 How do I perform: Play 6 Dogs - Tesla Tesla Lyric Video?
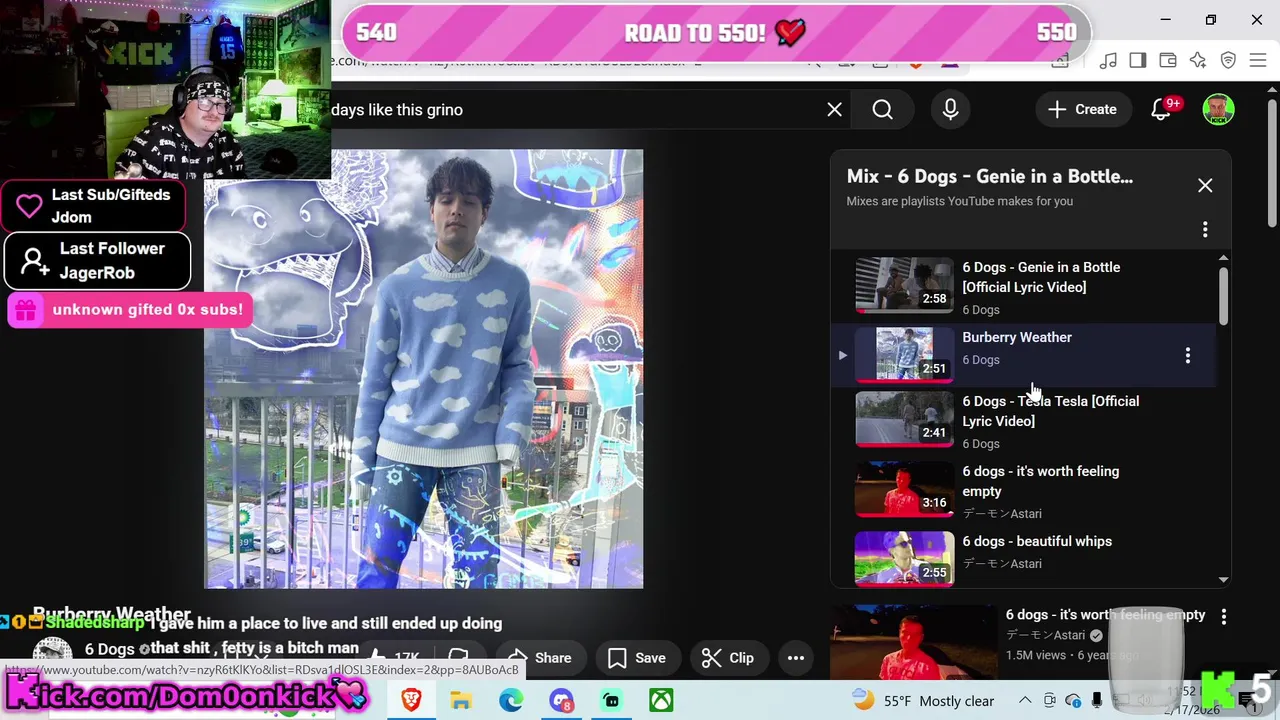[1050, 411]
